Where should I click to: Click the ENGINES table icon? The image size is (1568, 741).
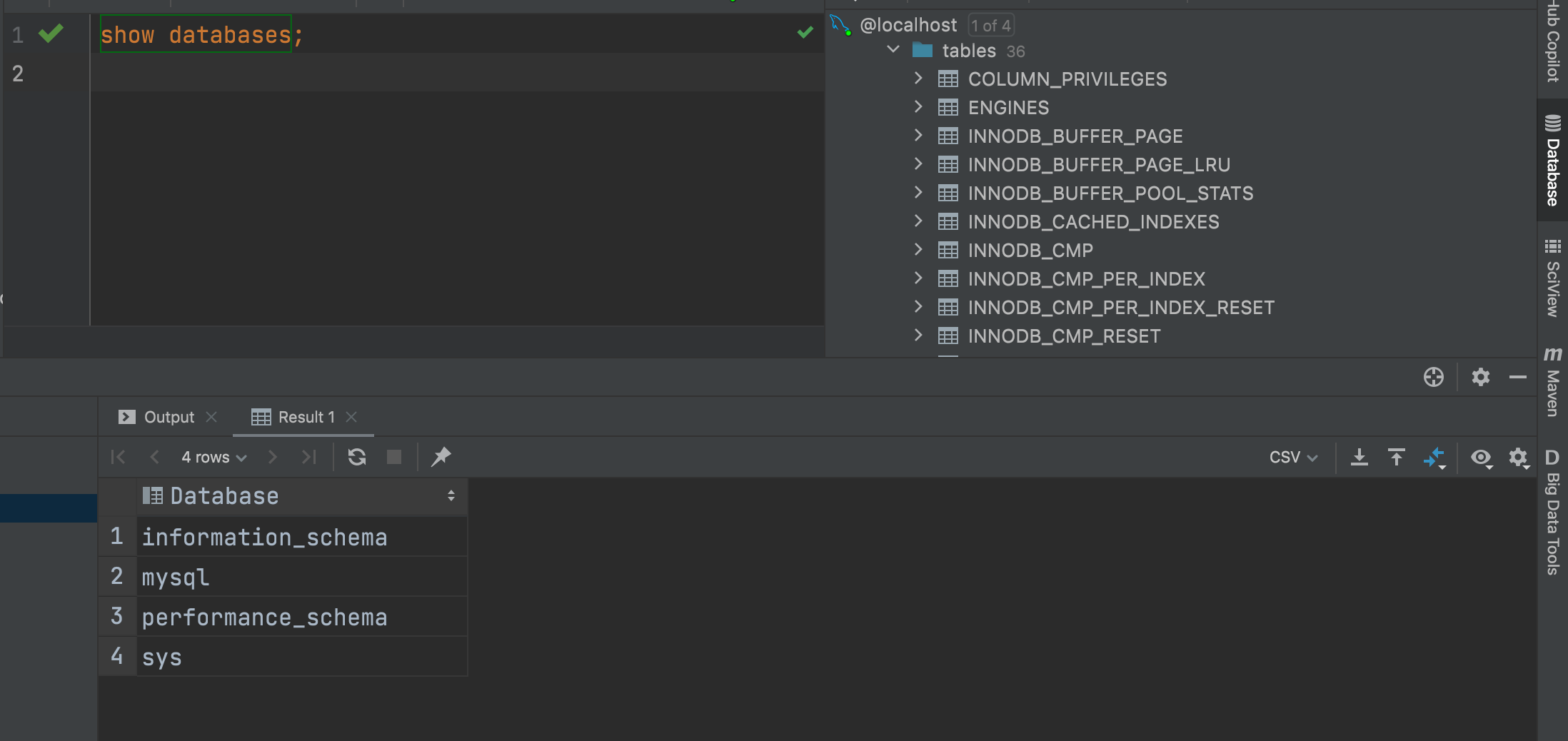[948, 108]
